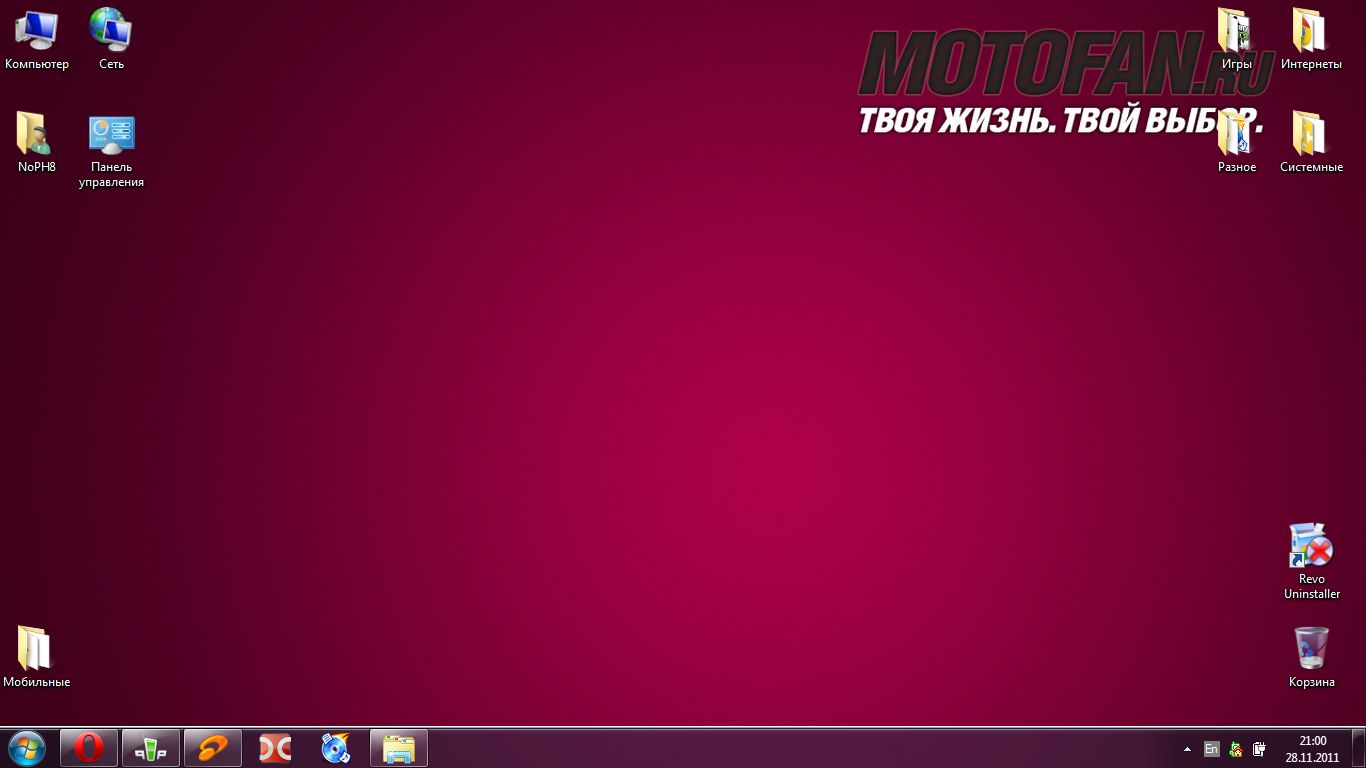Open Windows Explorer from the taskbar
Screen dimensions: 1366x768
coord(399,748)
